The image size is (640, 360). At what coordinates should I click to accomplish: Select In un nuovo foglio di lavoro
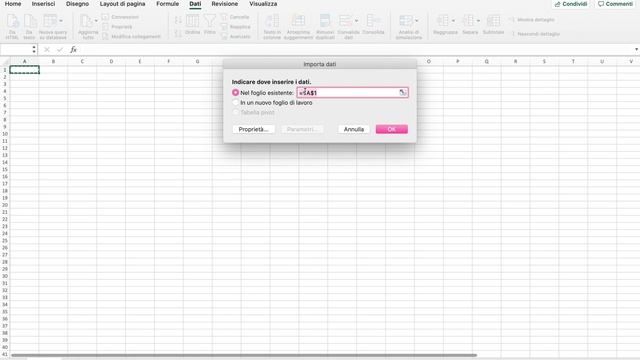click(x=236, y=102)
